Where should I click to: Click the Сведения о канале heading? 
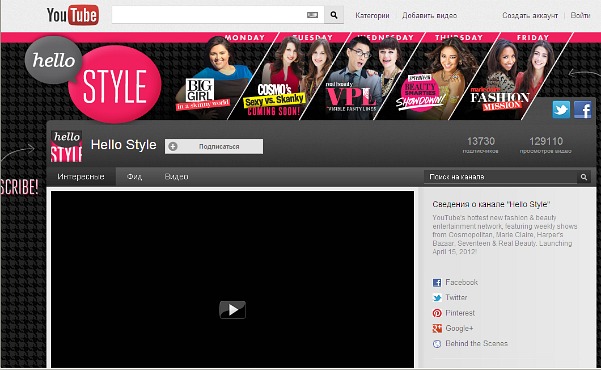pyautogui.click(x=491, y=204)
